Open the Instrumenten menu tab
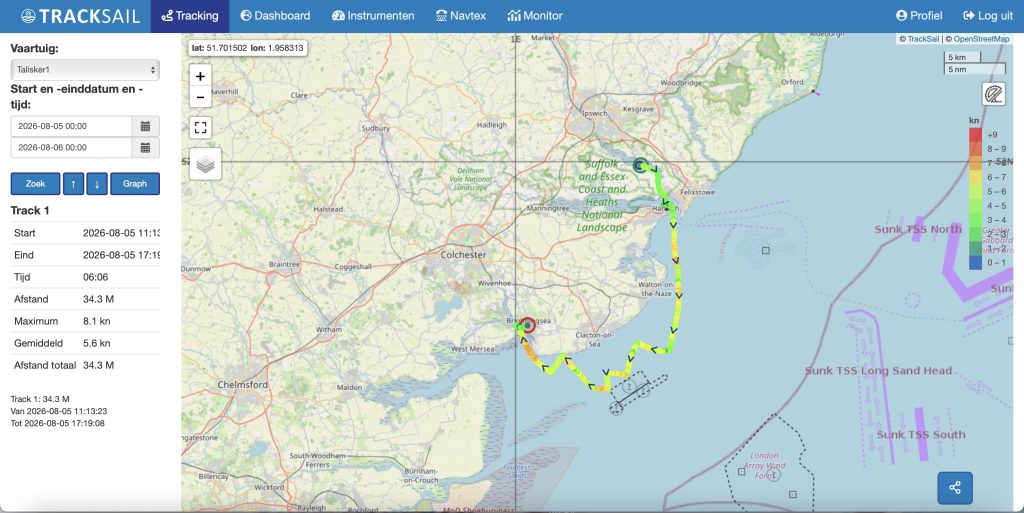Screen dimensions: 1024x513 pyautogui.click(x=373, y=16)
